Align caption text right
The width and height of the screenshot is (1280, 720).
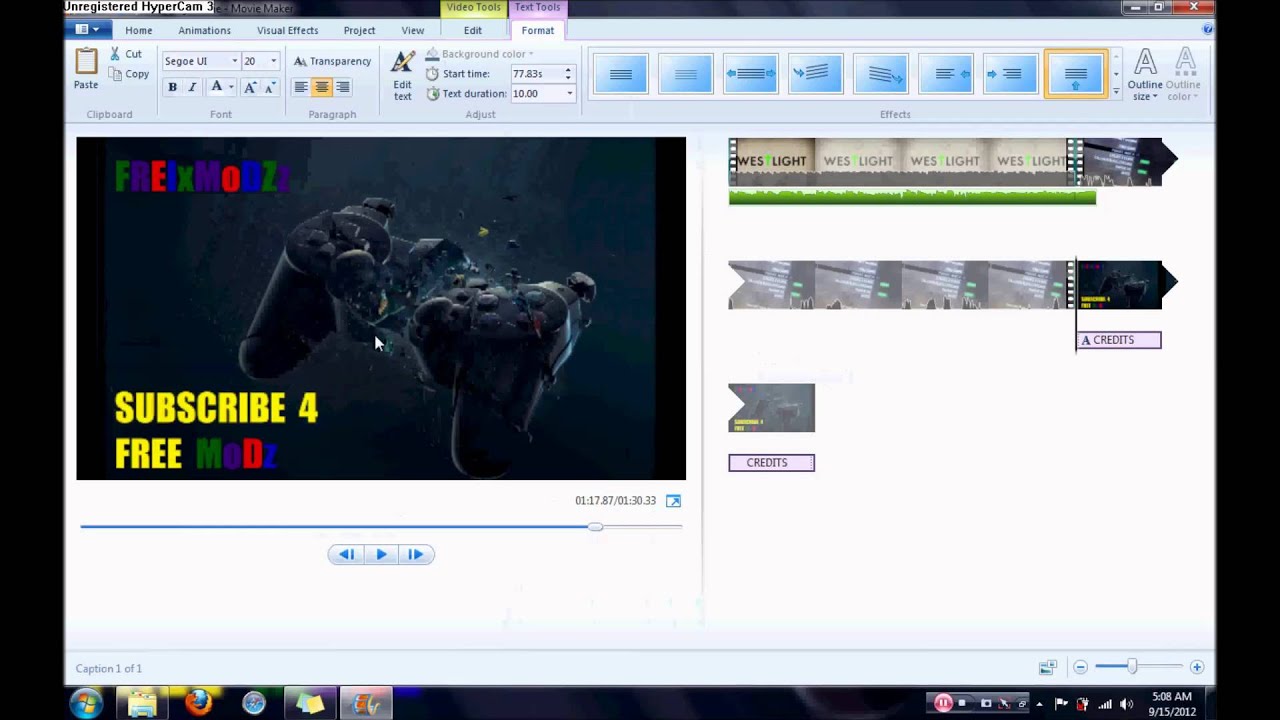(x=343, y=87)
